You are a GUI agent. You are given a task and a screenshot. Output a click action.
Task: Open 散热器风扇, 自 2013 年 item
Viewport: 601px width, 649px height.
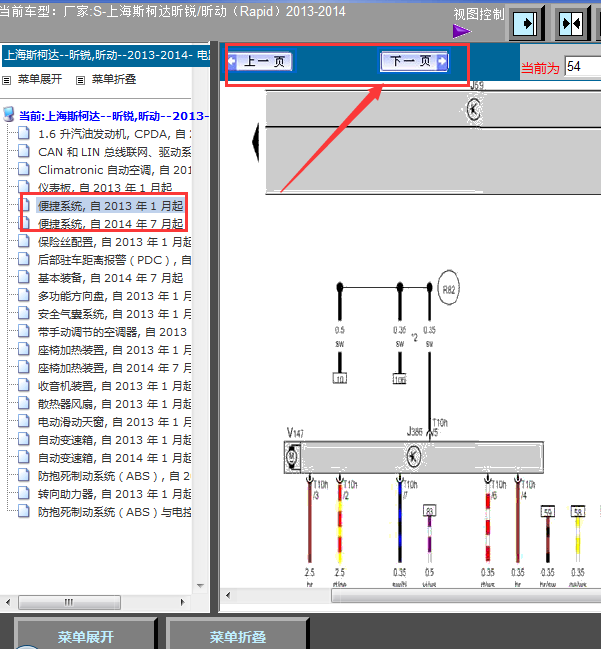[x=115, y=404]
